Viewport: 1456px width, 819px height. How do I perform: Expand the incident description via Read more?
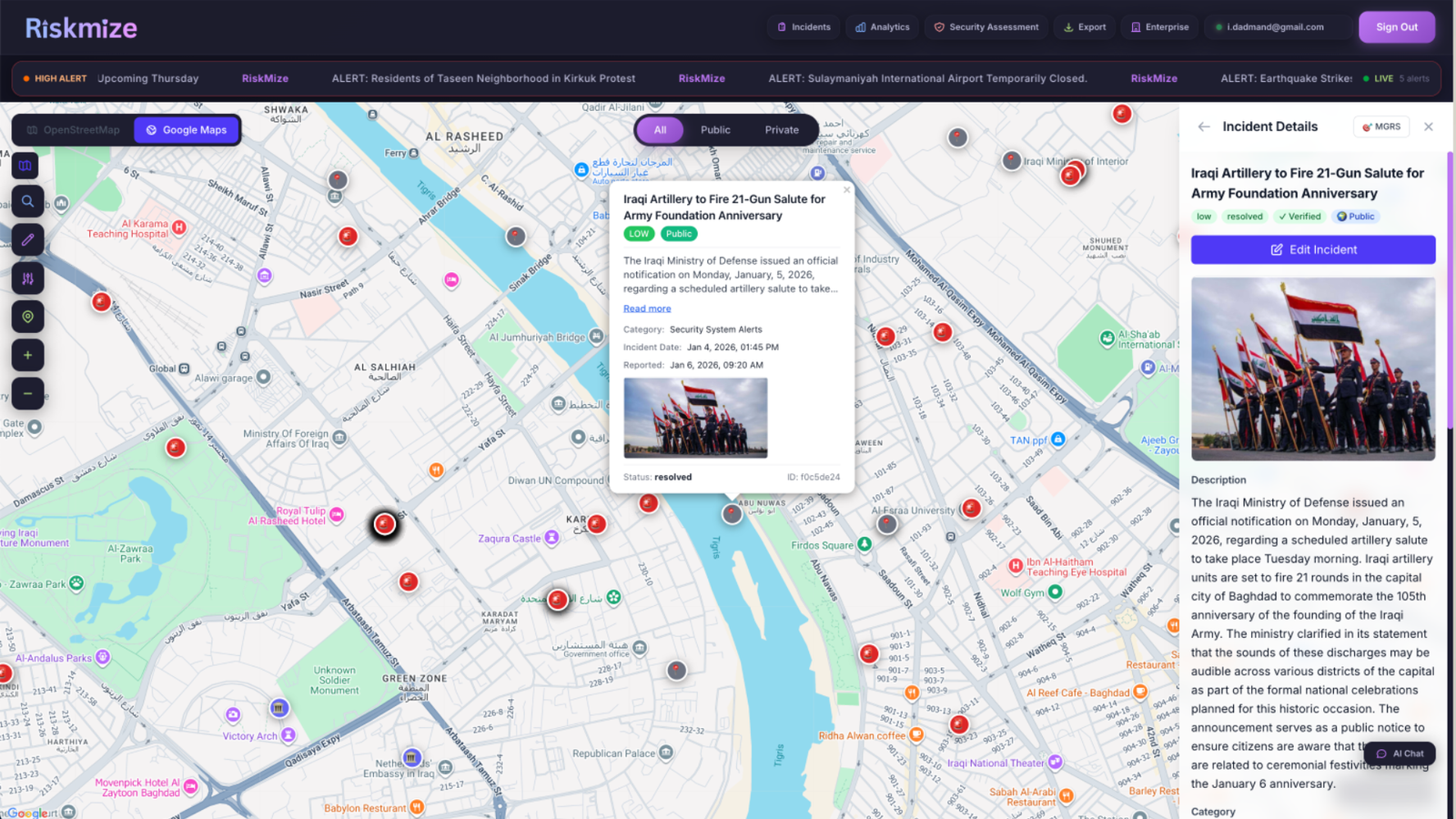coord(646,308)
